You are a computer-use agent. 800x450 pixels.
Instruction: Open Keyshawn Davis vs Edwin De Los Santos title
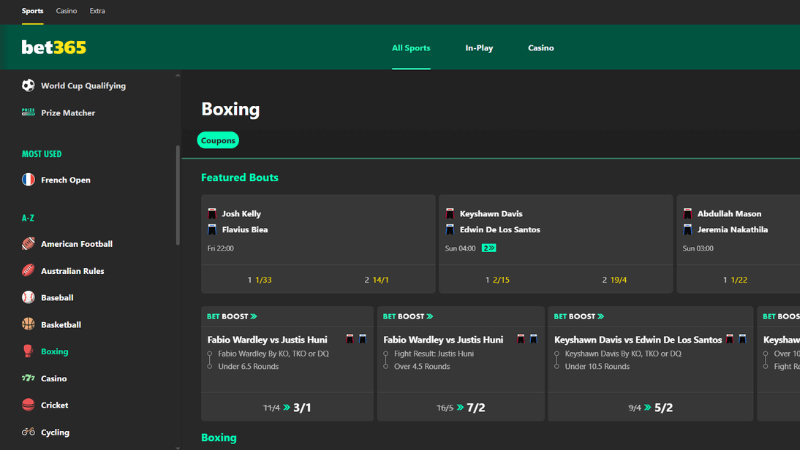pyautogui.click(x=638, y=339)
